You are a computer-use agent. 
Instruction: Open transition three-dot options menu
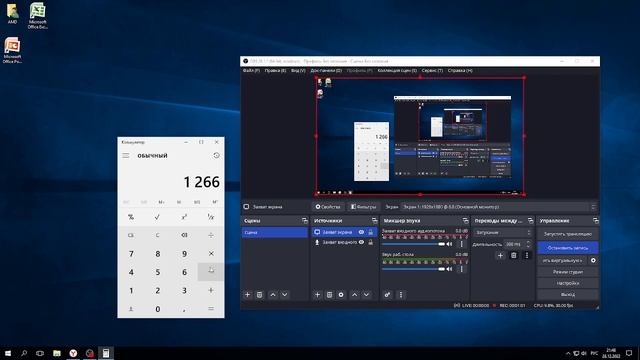(527, 256)
